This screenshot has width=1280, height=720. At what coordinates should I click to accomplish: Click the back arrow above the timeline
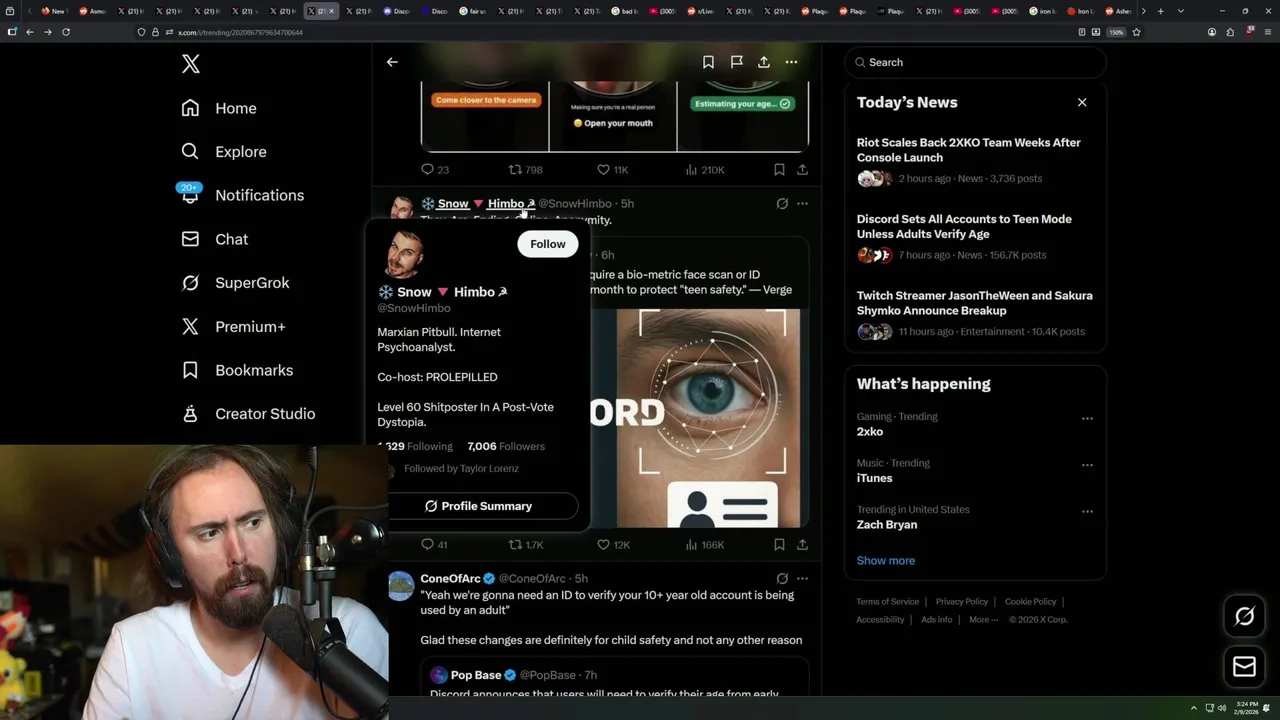pyautogui.click(x=392, y=62)
